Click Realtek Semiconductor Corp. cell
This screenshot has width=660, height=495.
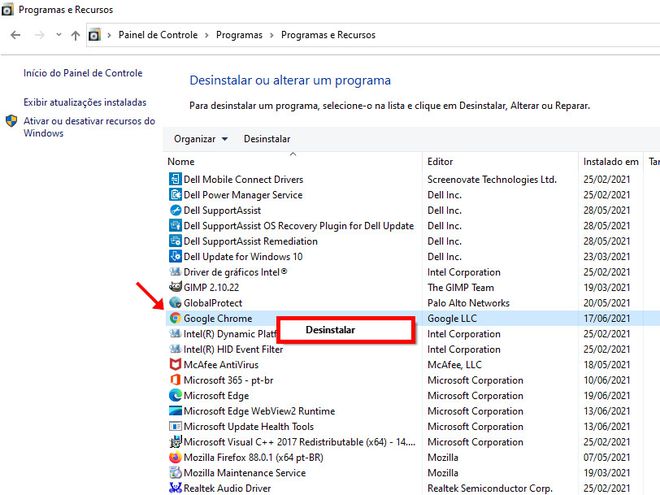490,488
